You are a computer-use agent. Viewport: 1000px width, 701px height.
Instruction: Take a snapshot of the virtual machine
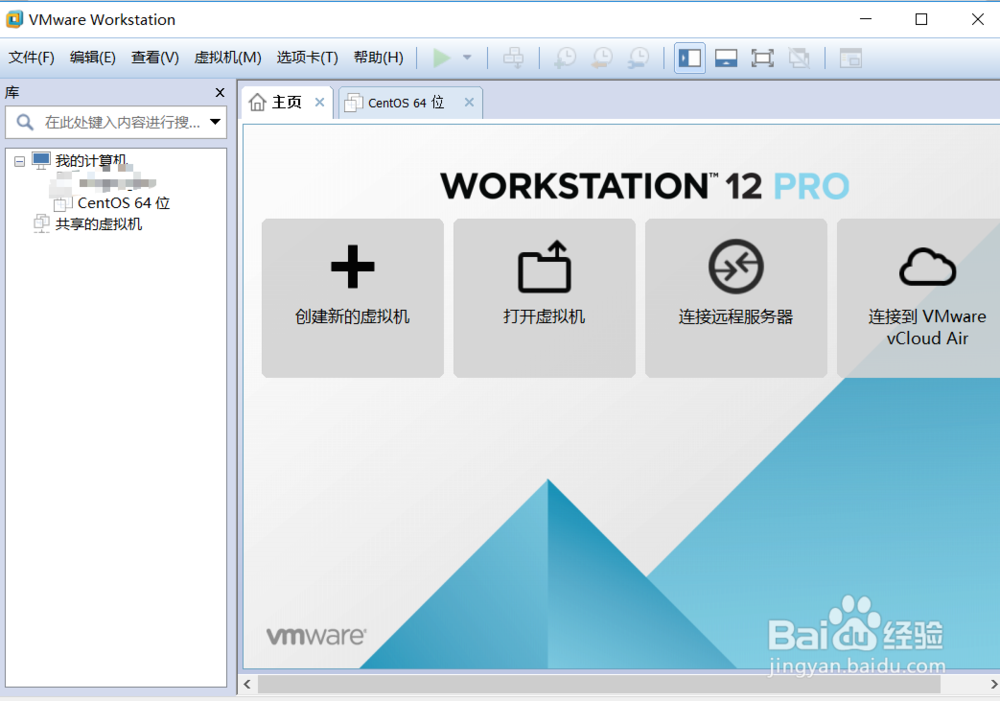(x=565, y=58)
